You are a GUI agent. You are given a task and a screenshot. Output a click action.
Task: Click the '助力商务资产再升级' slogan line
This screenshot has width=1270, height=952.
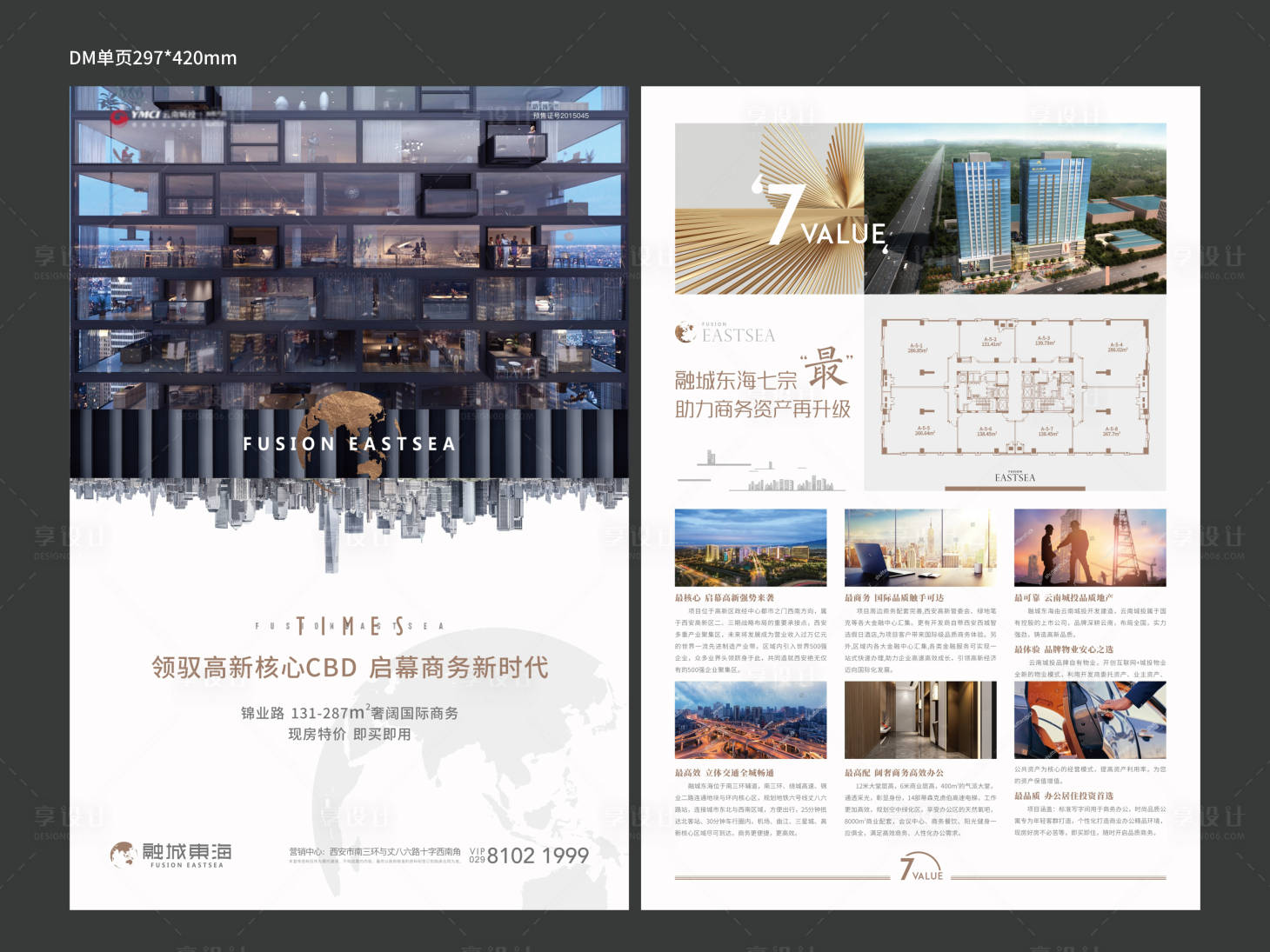click(763, 409)
